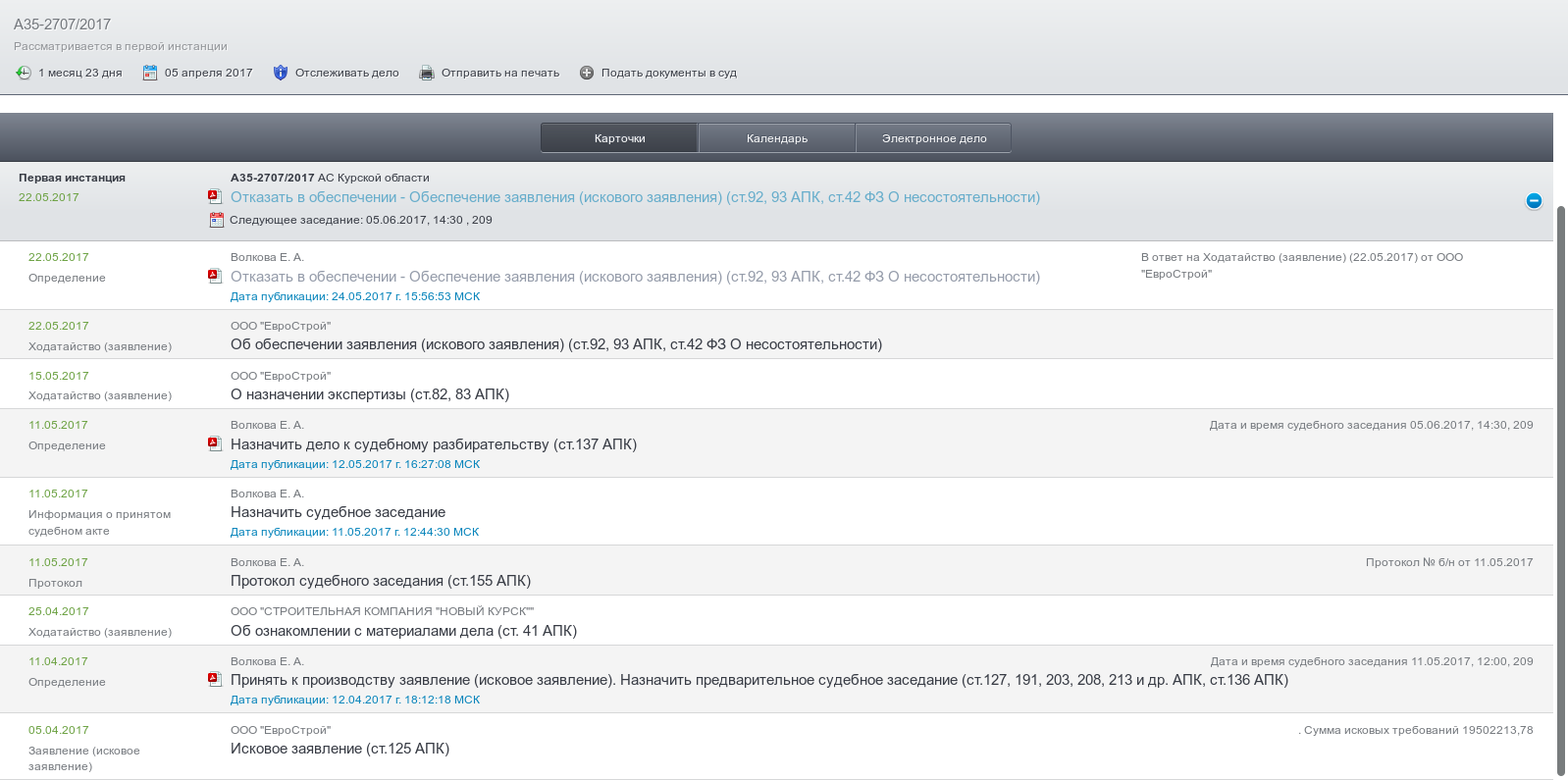Select the Об обеспечении заявления (искового заявления) row text
1568x780 pixels.
point(556,344)
